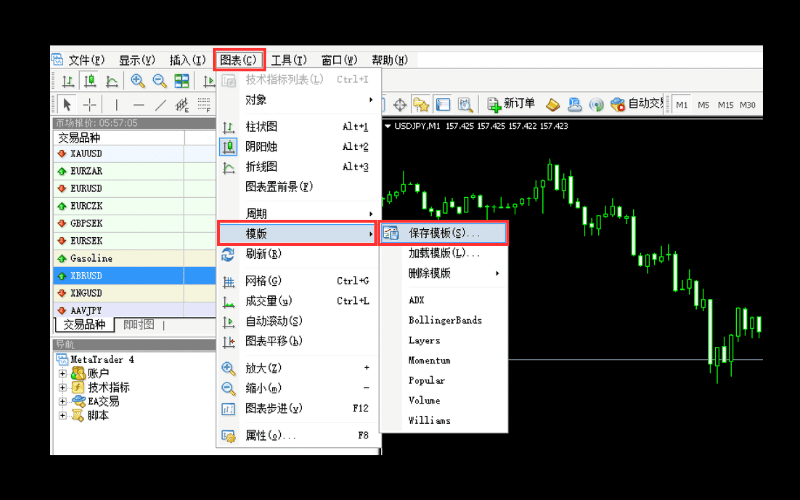Expand the 对象 objects submenu

pyautogui.click(x=299, y=100)
